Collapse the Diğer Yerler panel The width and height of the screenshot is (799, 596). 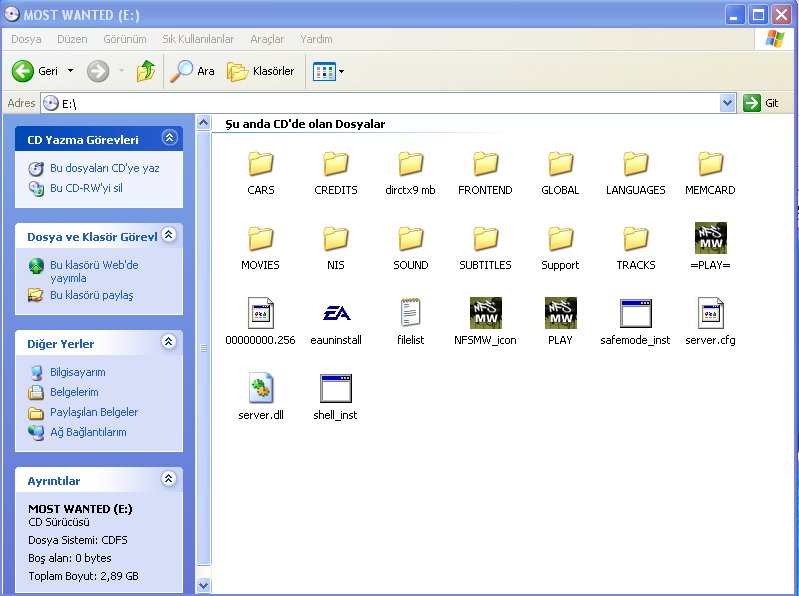(169, 341)
